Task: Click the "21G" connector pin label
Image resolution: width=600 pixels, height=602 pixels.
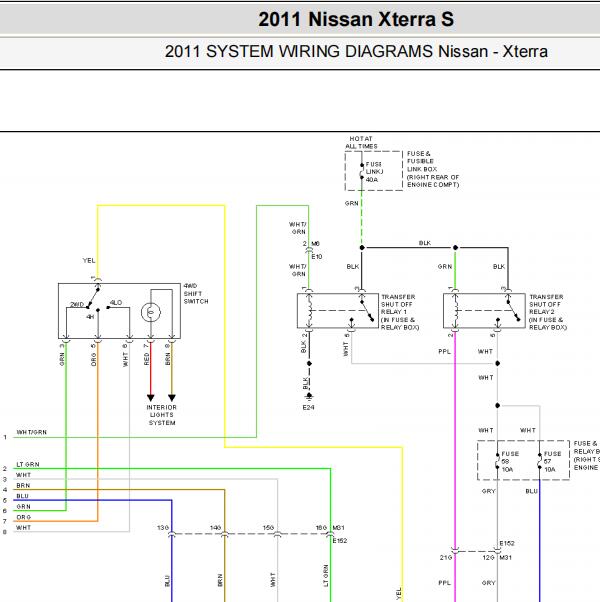Action: click(446, 557)
